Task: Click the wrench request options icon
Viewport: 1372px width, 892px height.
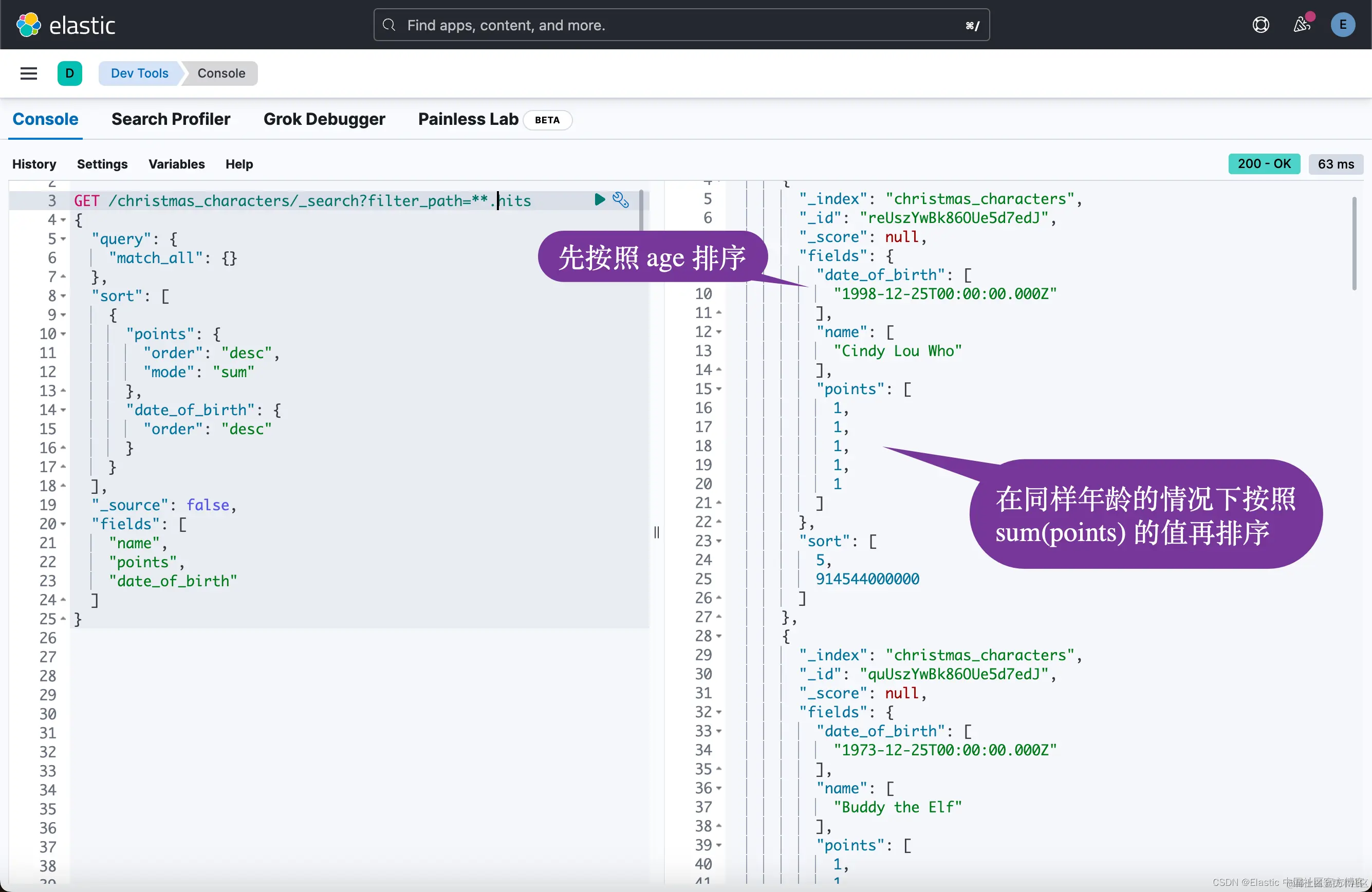Action: point(621,199)
